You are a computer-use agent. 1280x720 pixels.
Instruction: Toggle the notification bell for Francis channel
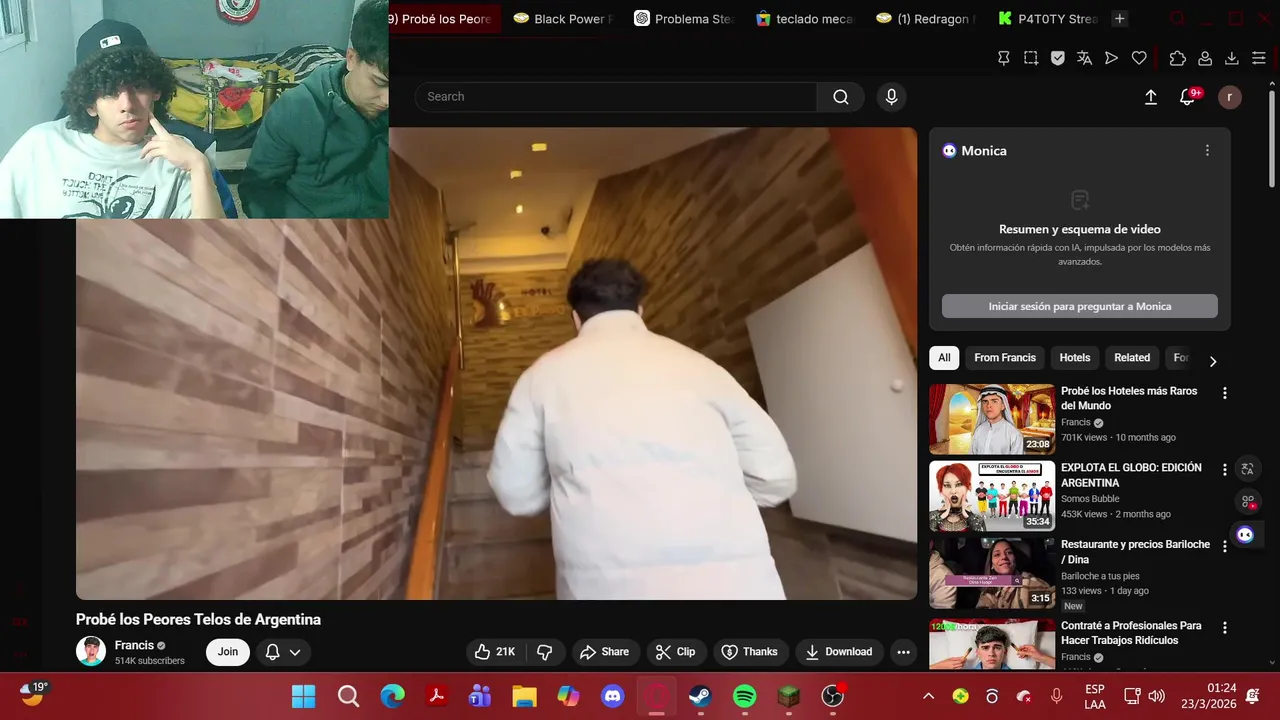coord(272,652)
